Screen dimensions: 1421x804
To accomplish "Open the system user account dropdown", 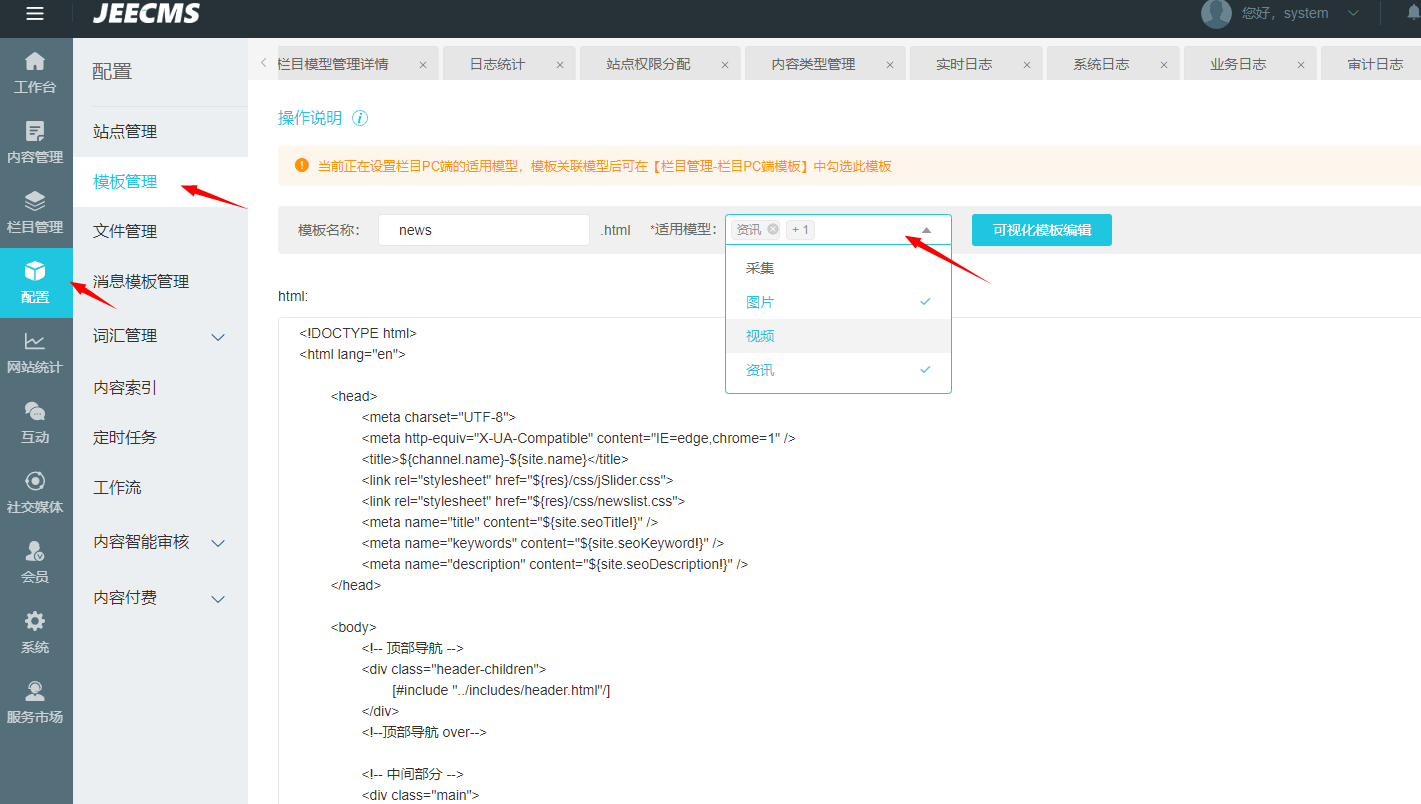I will click(x=1354, y=13).
